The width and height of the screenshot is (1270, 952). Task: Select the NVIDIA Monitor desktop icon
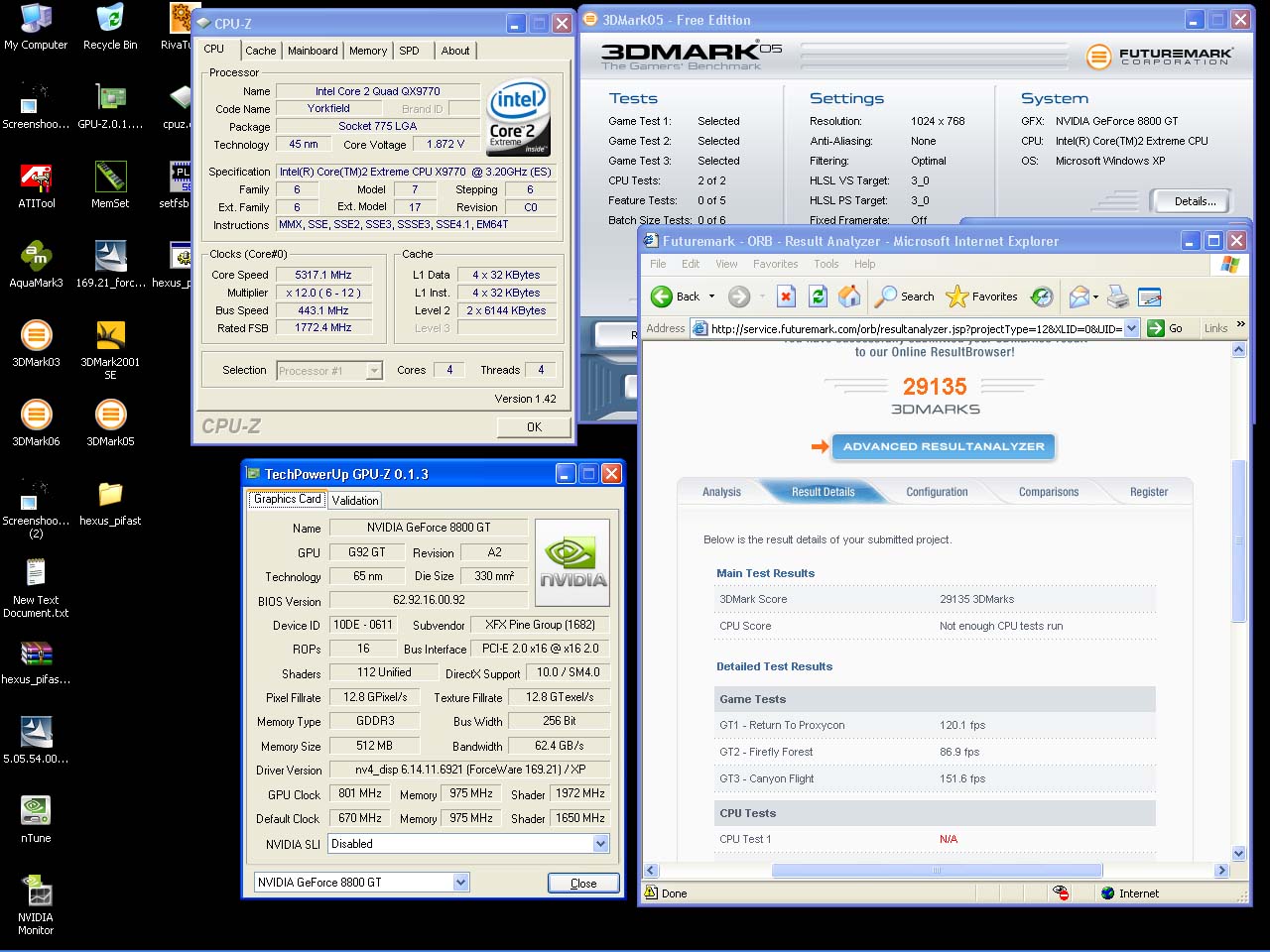pyautogui.click(x=36, y=905)
